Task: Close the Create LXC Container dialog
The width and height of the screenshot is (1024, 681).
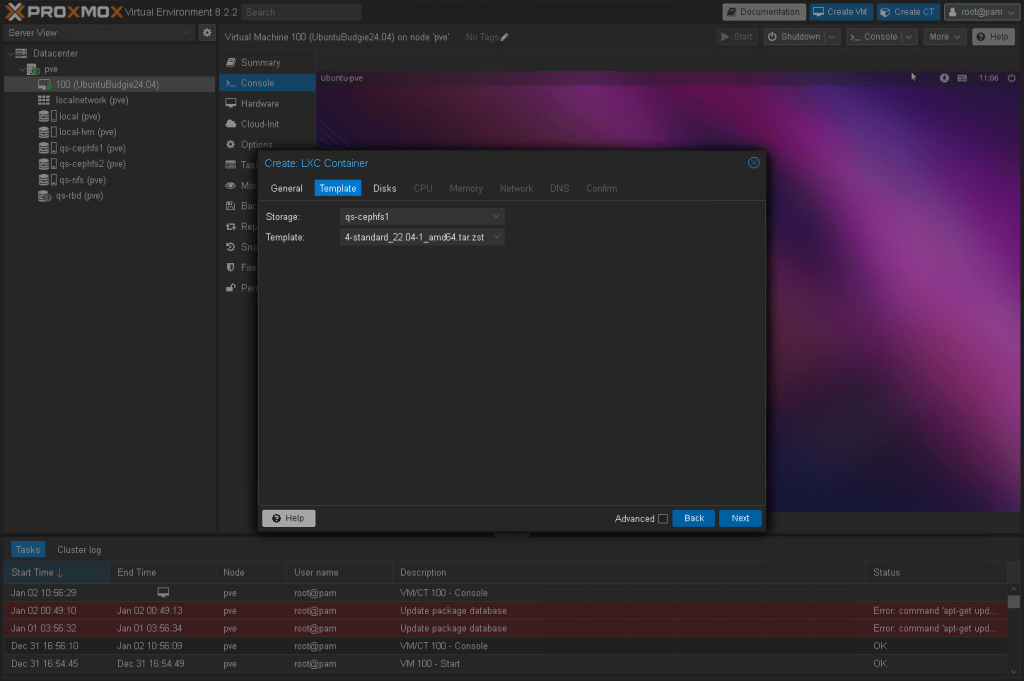Action: click(753, 163)
